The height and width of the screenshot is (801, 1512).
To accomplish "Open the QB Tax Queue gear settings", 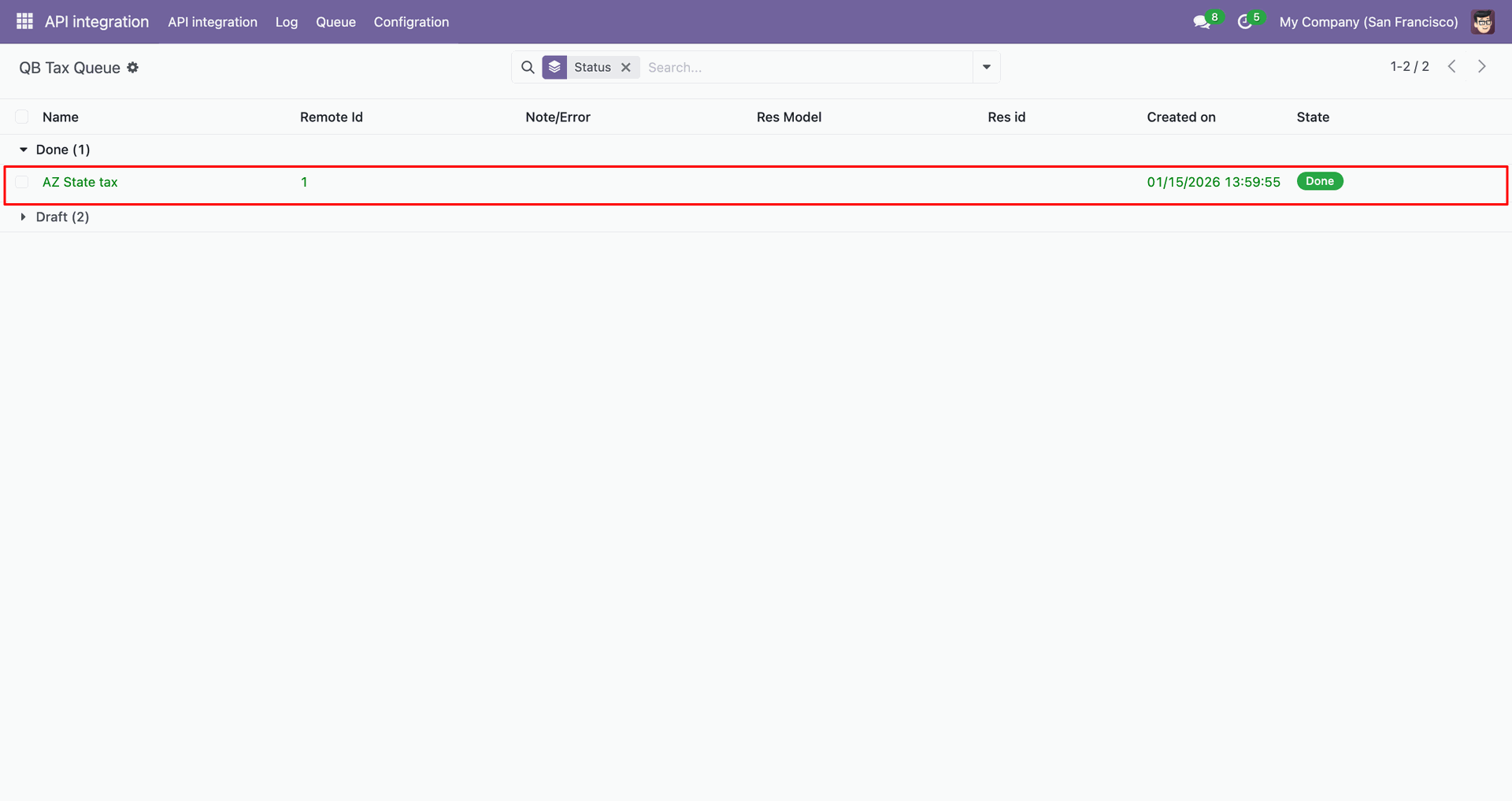I will [133, 68].
